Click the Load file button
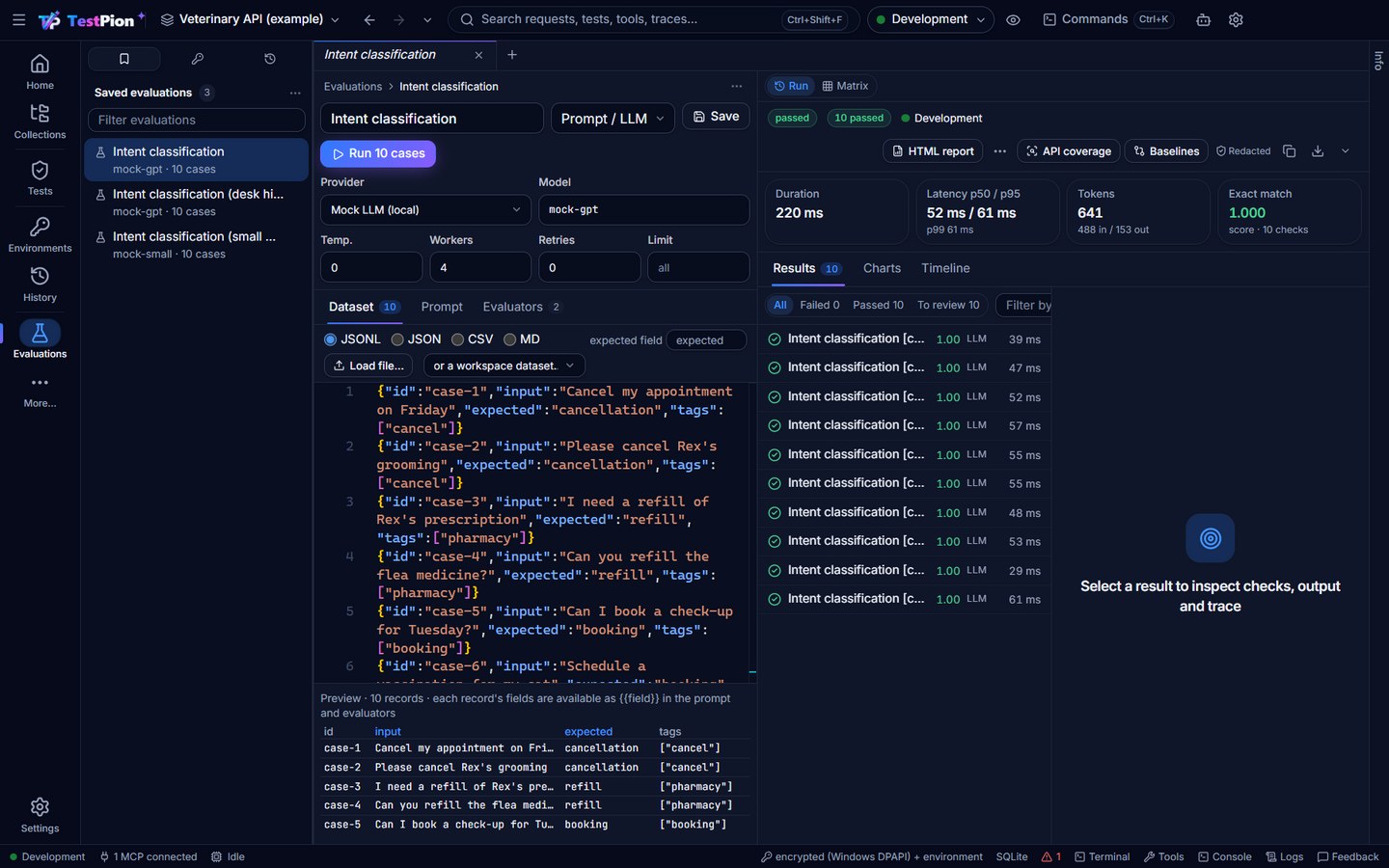This screenshot has height=868, width=1389. [368, 366]
